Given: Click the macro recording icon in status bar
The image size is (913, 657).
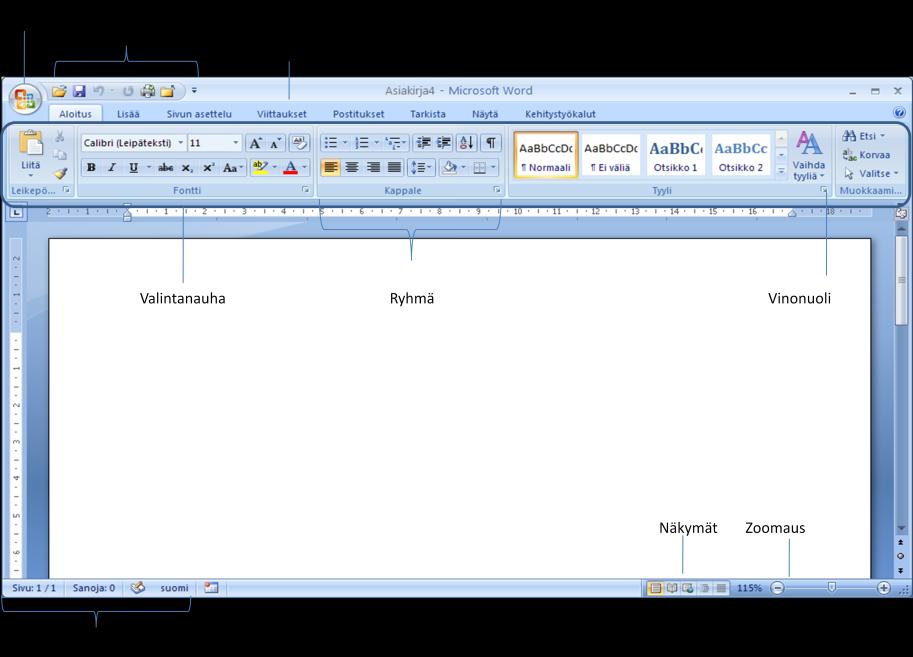Looking at the screenshot, I should click(211, 588).
